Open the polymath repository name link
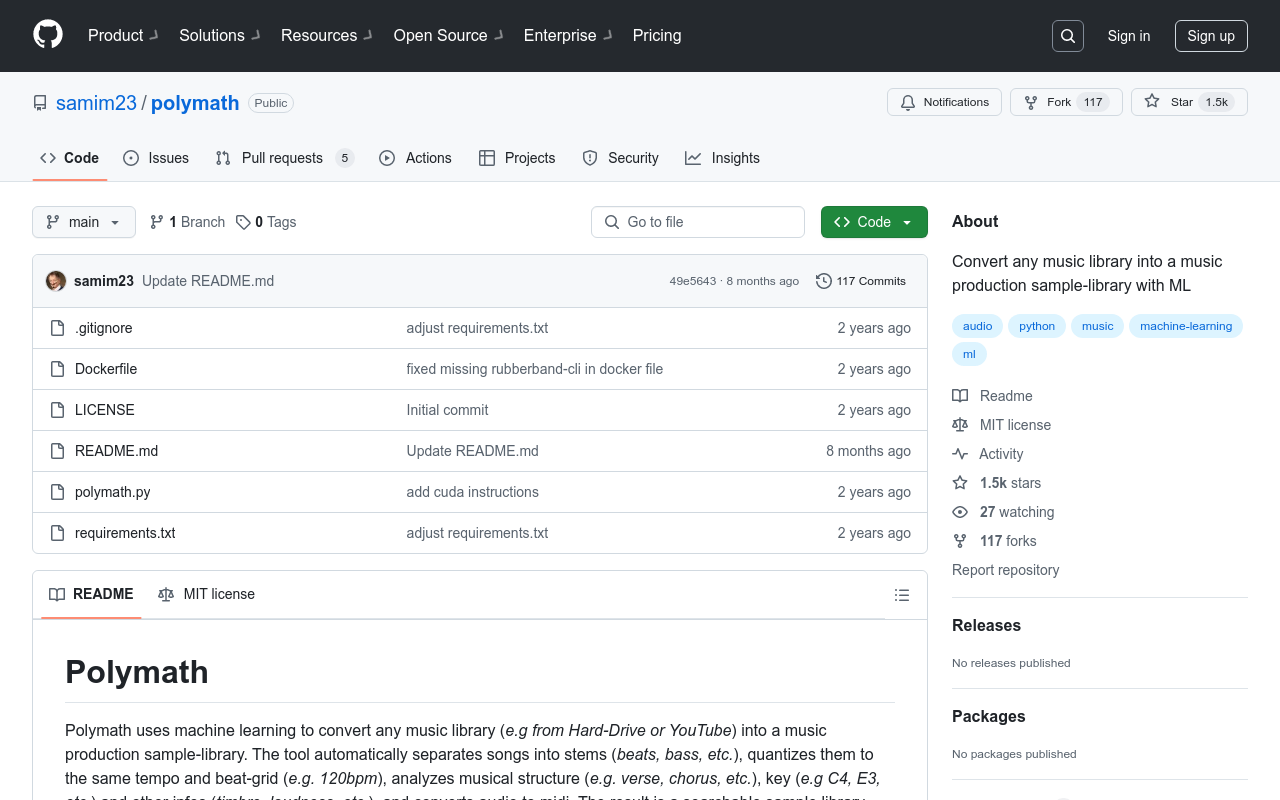Screen dimensions: 1280x800 [x=195, y=103]
